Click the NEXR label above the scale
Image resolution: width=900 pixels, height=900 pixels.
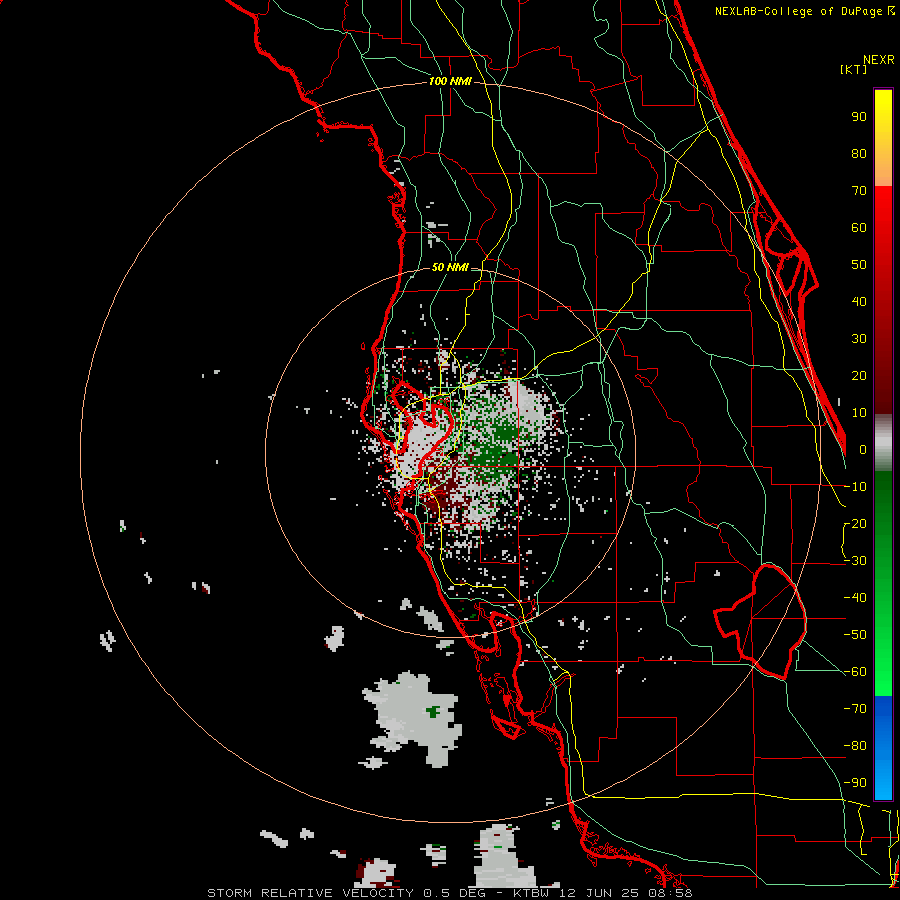878,59
